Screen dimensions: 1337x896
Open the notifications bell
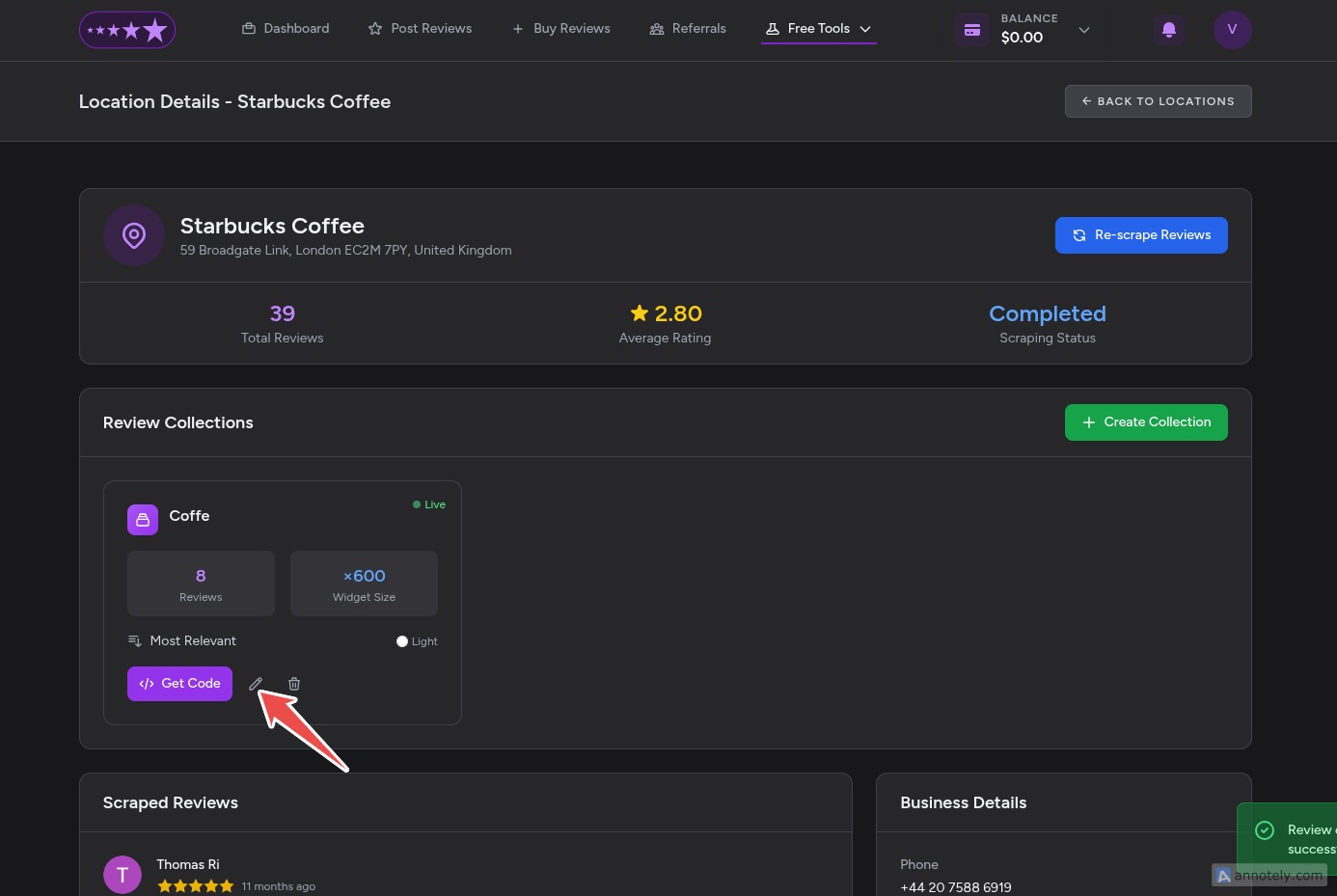1168,30
